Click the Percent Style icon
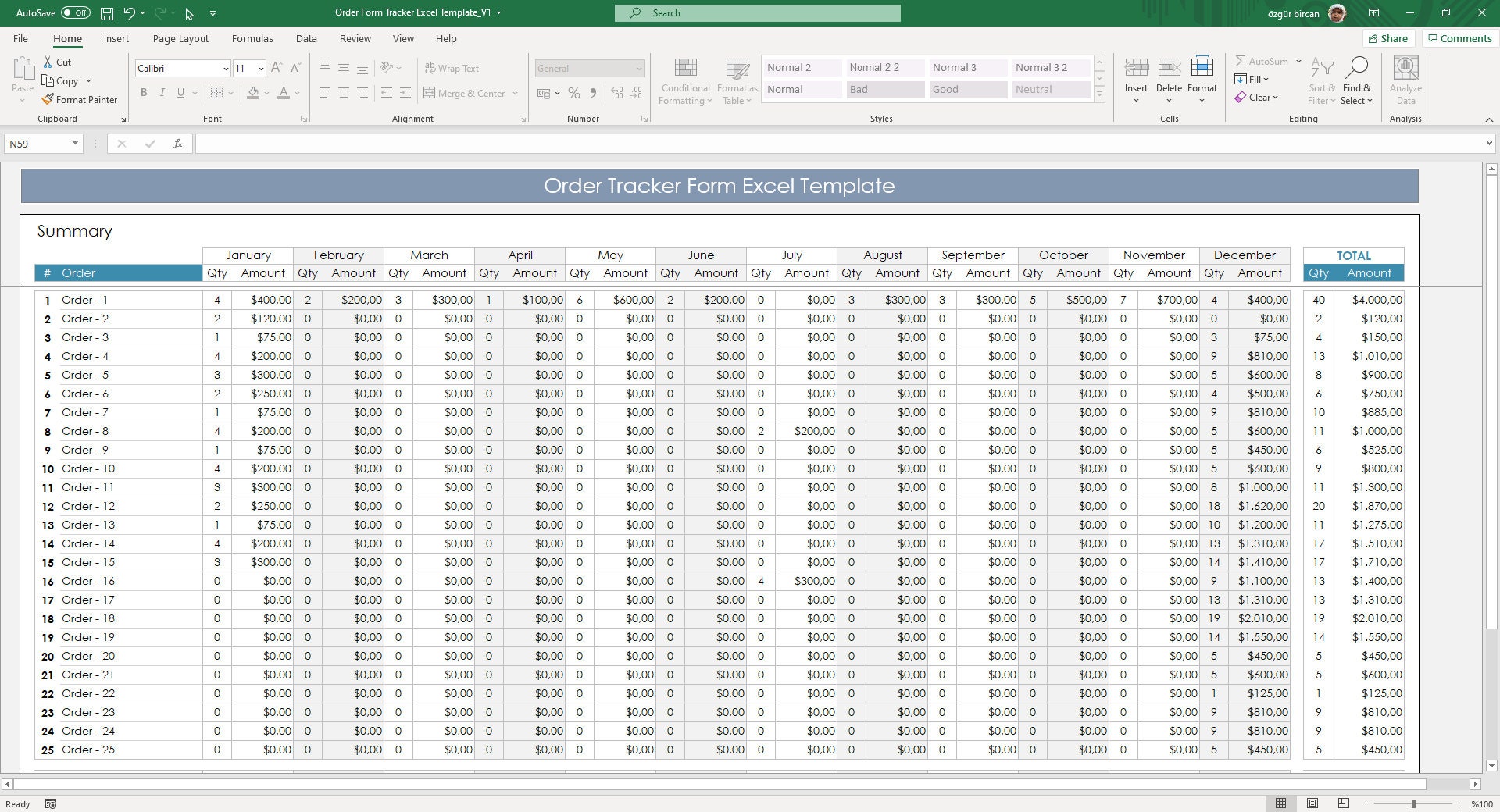1500x812 pixels. (x=574, y=93)
